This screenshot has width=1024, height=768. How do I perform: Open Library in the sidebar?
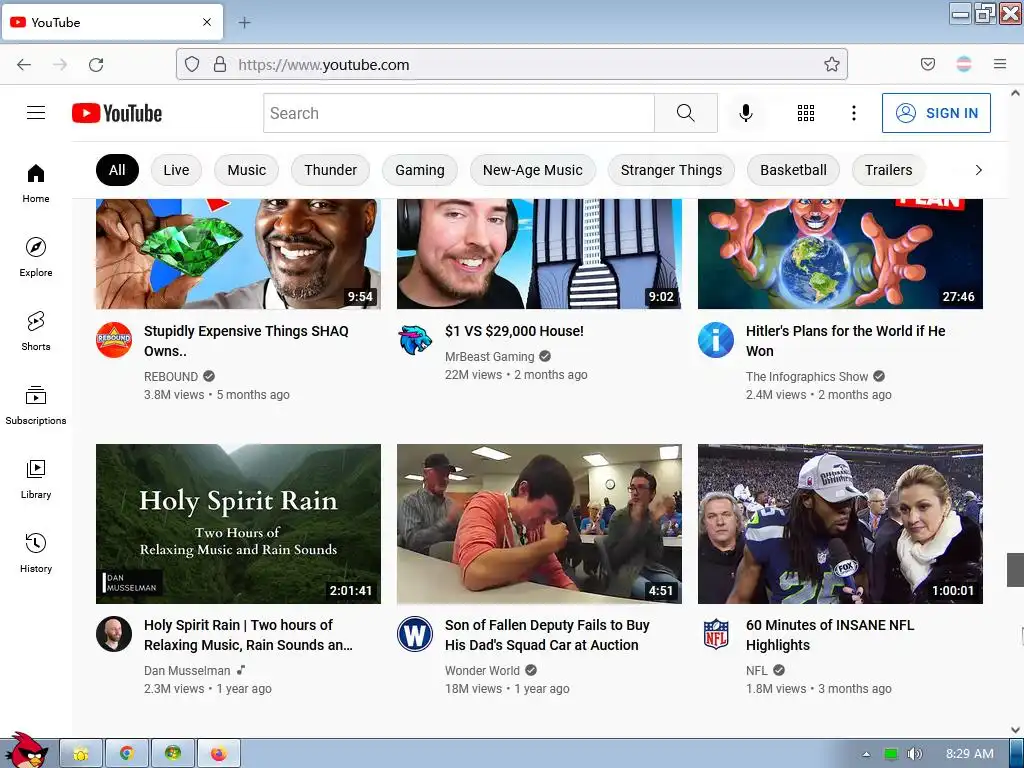[x=36, y=479]
